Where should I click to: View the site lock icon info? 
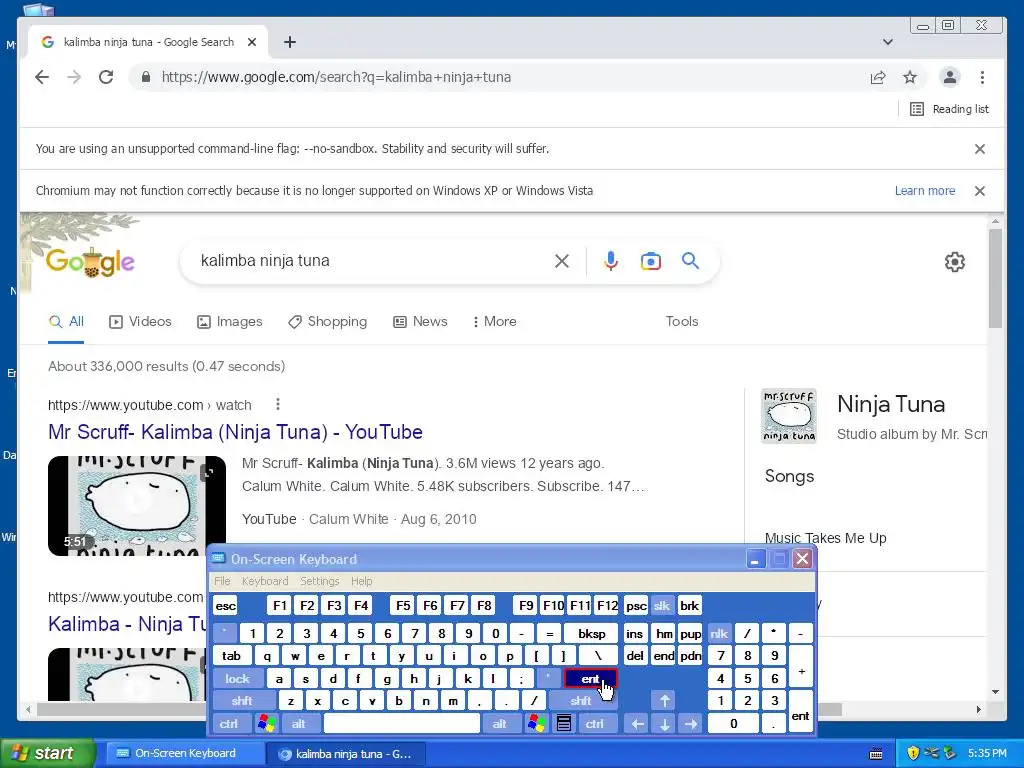pos(146,77)
